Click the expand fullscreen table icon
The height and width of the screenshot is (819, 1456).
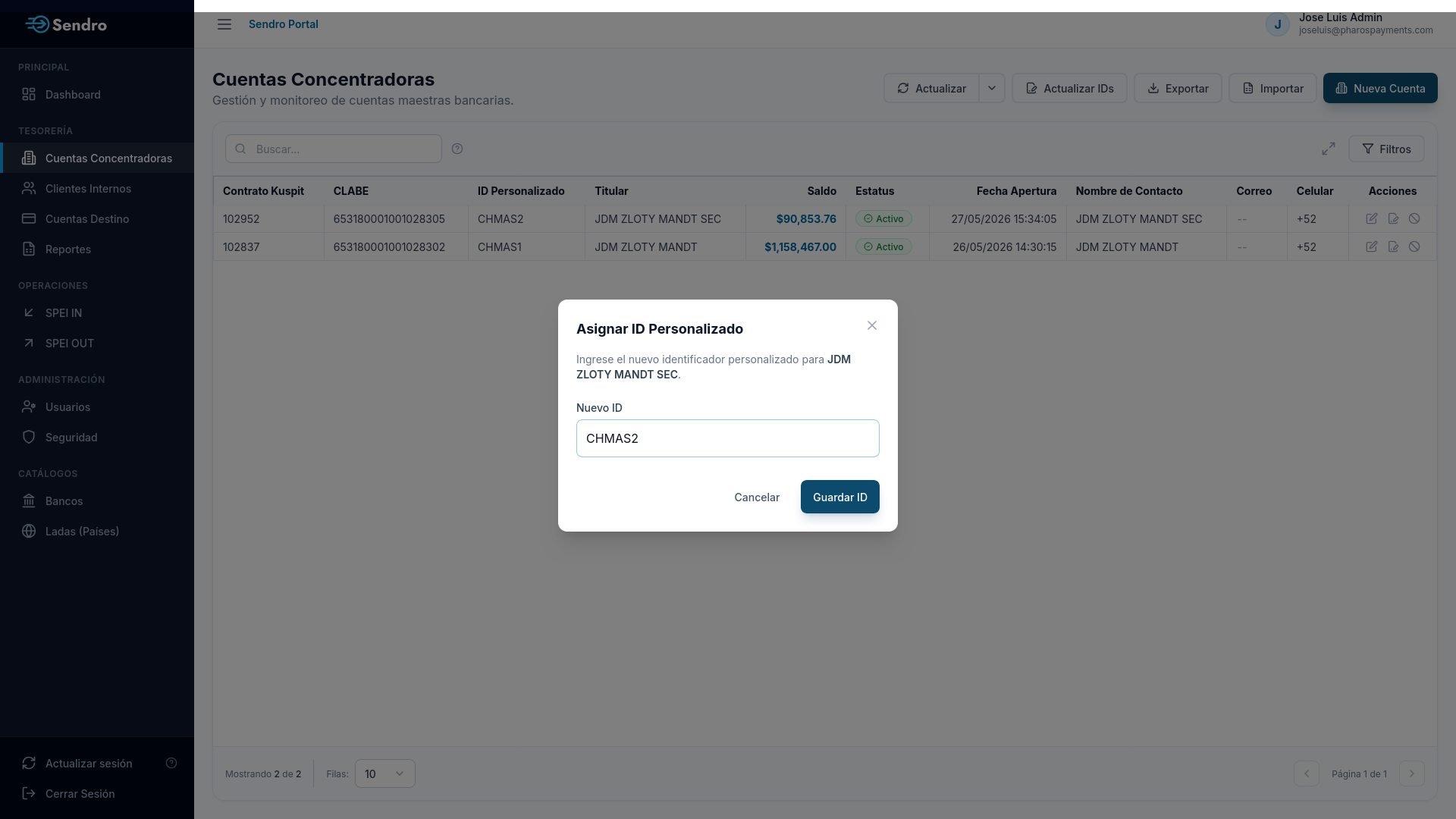[1329, 149]
